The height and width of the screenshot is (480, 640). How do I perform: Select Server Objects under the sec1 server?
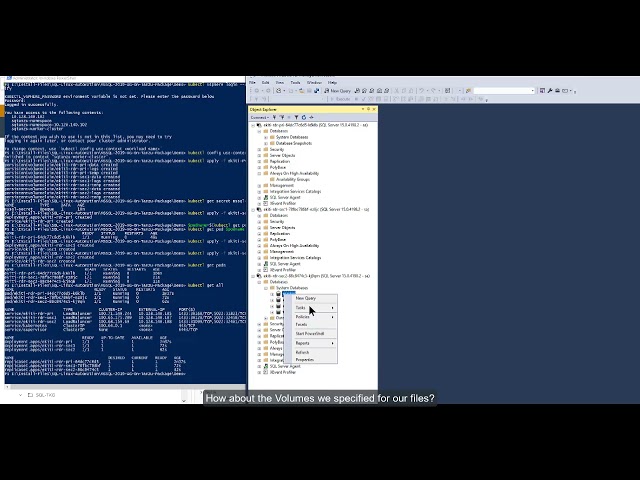282,228
